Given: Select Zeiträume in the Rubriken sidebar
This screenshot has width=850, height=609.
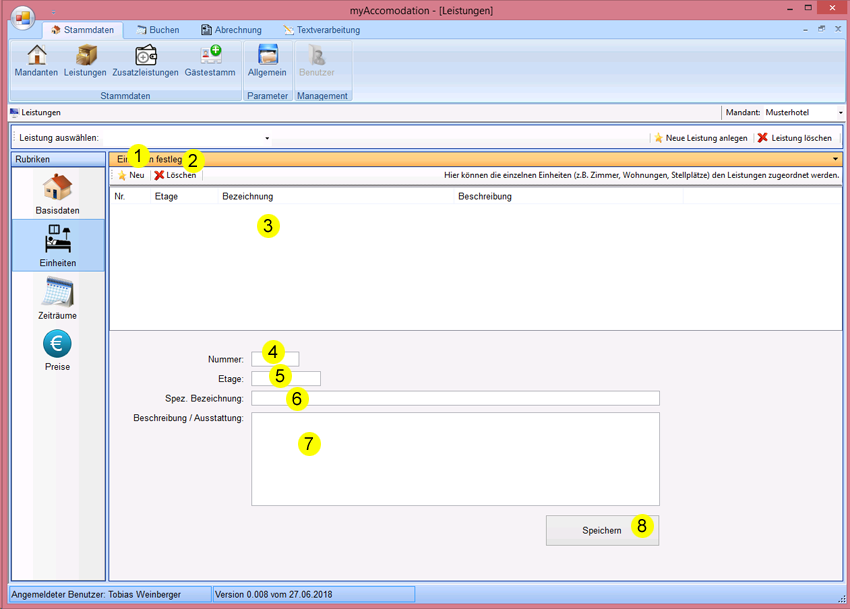Looking at the screenshot, I should point(57,298).
